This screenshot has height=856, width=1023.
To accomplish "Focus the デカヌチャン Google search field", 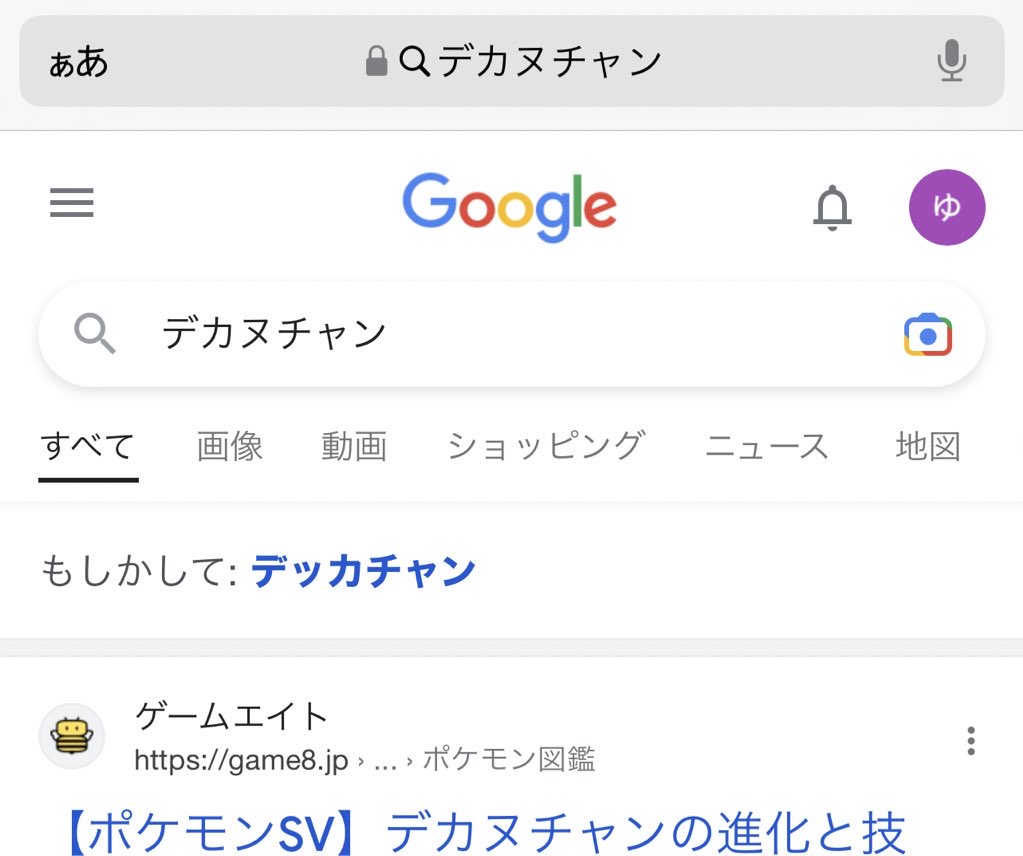I will (512, 335).
